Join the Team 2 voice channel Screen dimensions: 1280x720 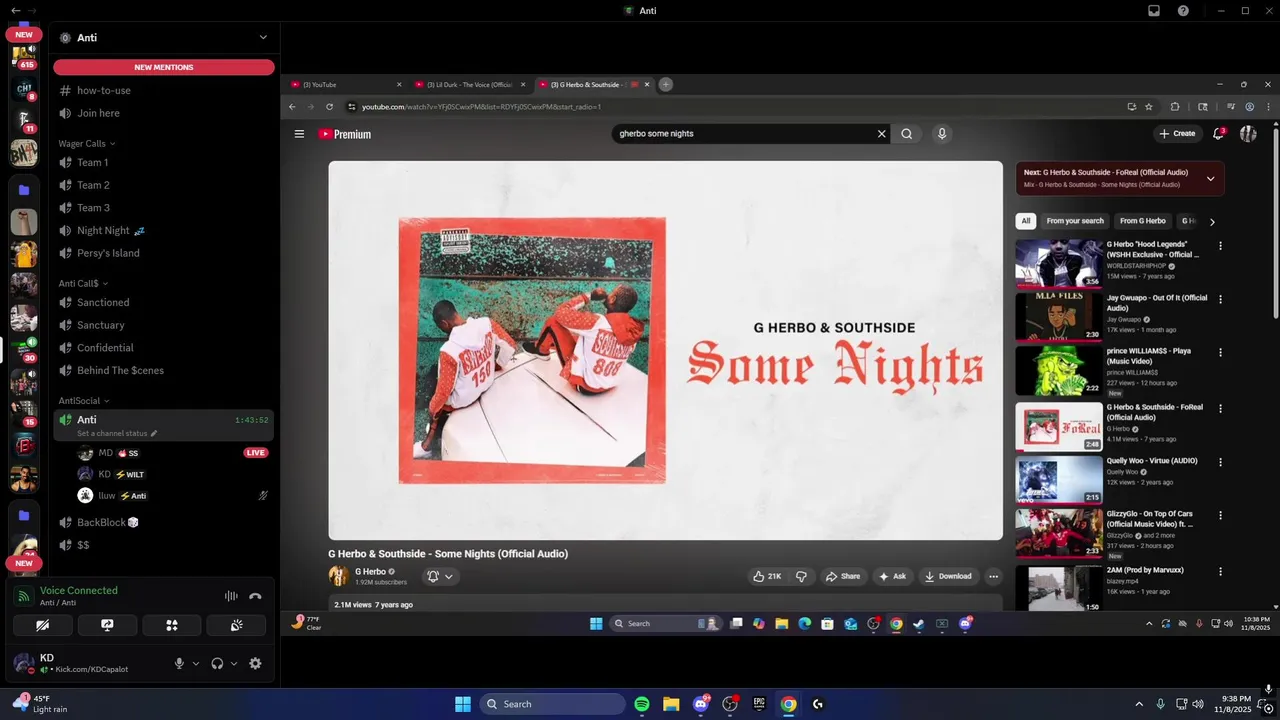164,185
